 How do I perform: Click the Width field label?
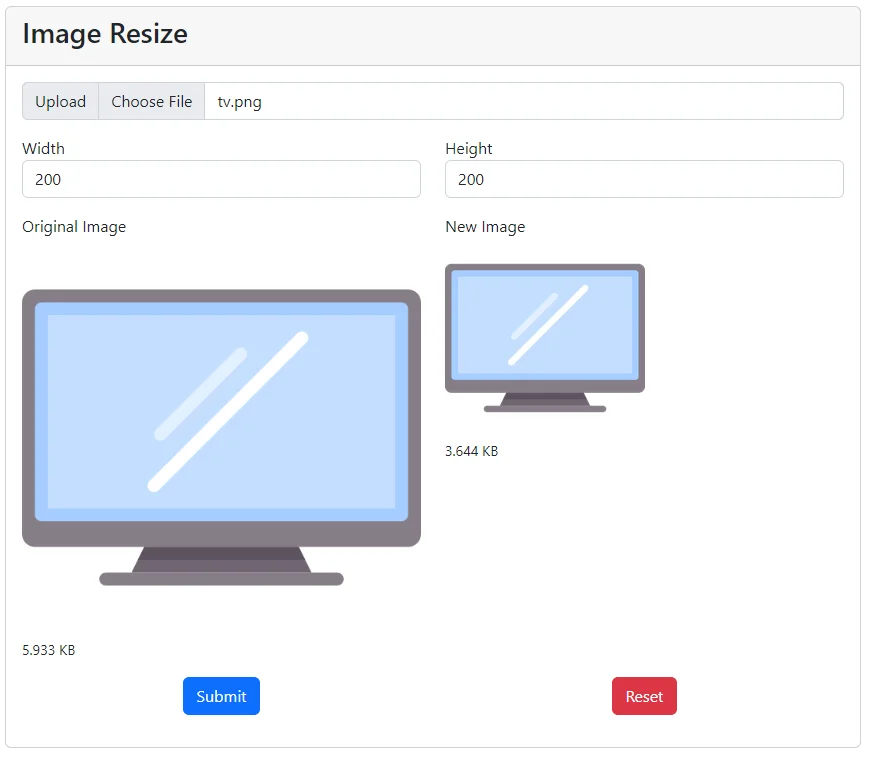(x=43, y=148)
